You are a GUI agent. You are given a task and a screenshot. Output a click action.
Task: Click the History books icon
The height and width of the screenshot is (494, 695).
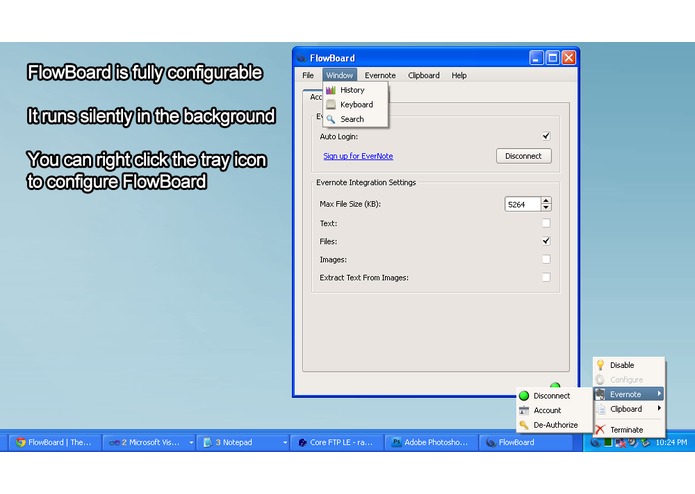coord(331,90)
